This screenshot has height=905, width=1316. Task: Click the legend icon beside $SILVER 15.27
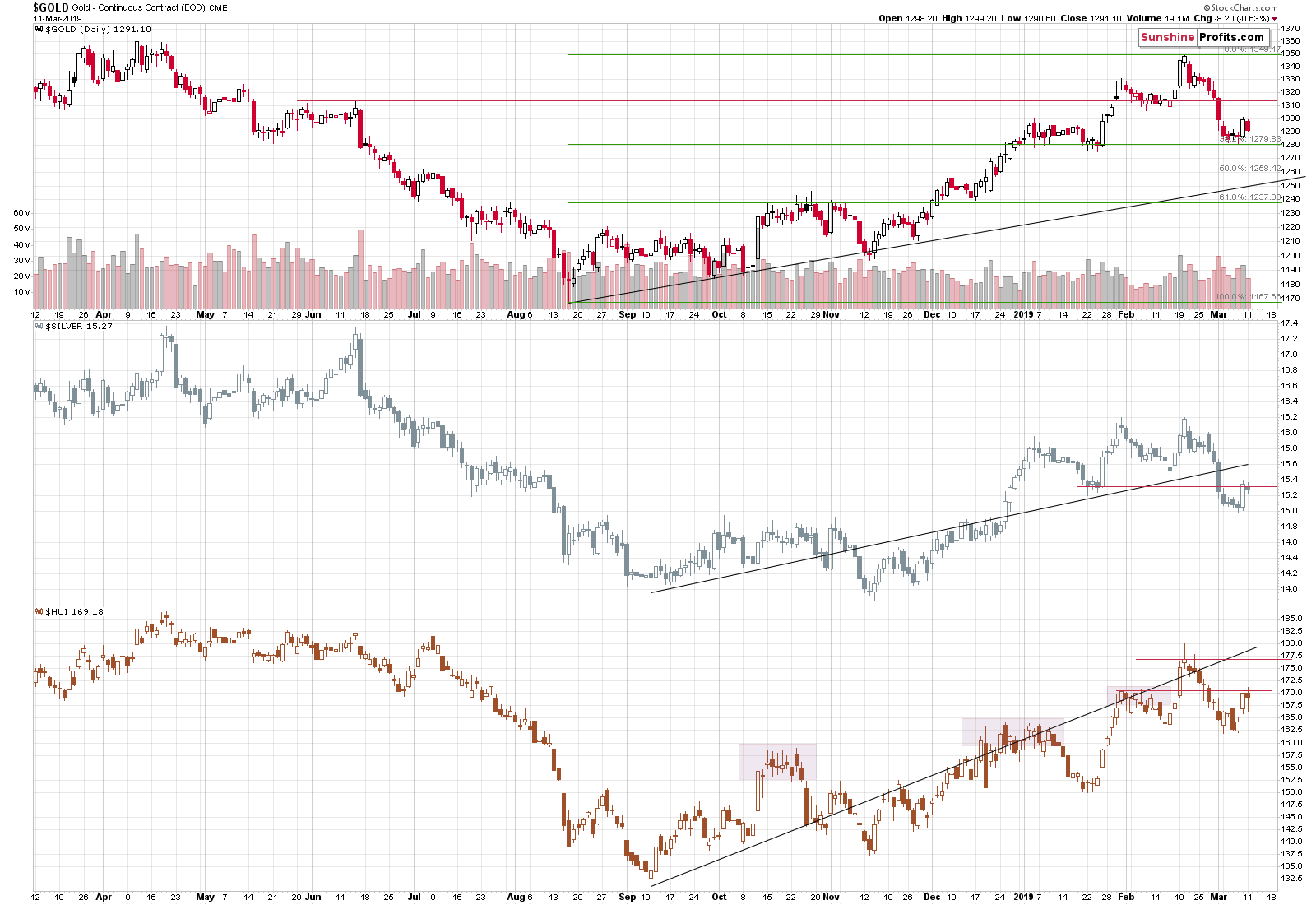pyautogui.click(x=39, y=327)
